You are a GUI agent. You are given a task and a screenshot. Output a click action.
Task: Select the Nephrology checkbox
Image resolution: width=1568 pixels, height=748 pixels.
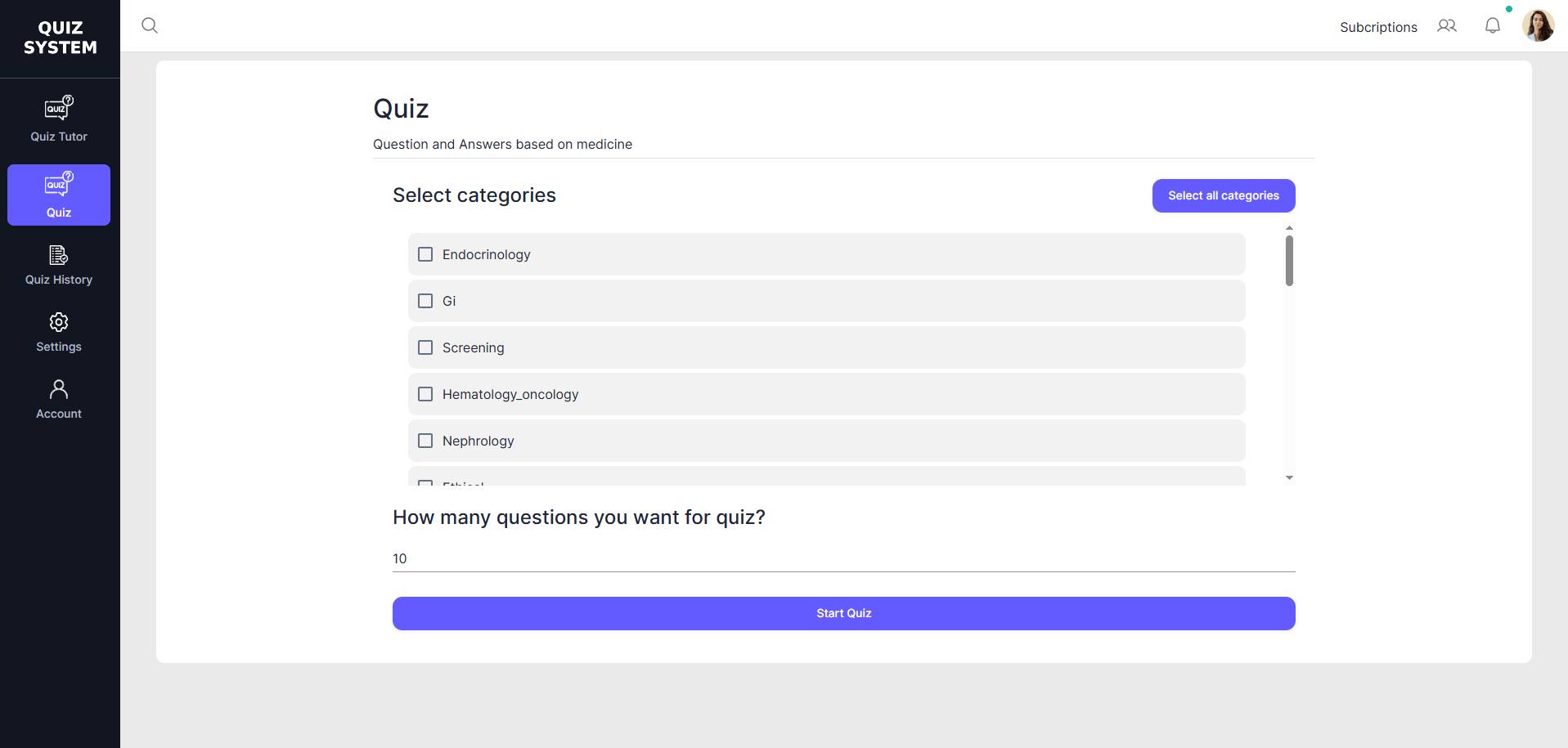coord(425,440)
